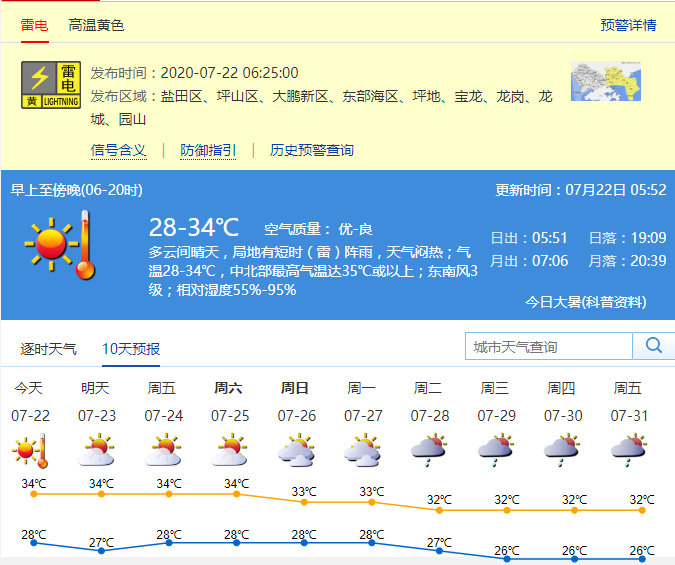Open the warning area map thumbnail
Image resolution: width=675 pixels, height=565 pixels.
pos(605,82)
